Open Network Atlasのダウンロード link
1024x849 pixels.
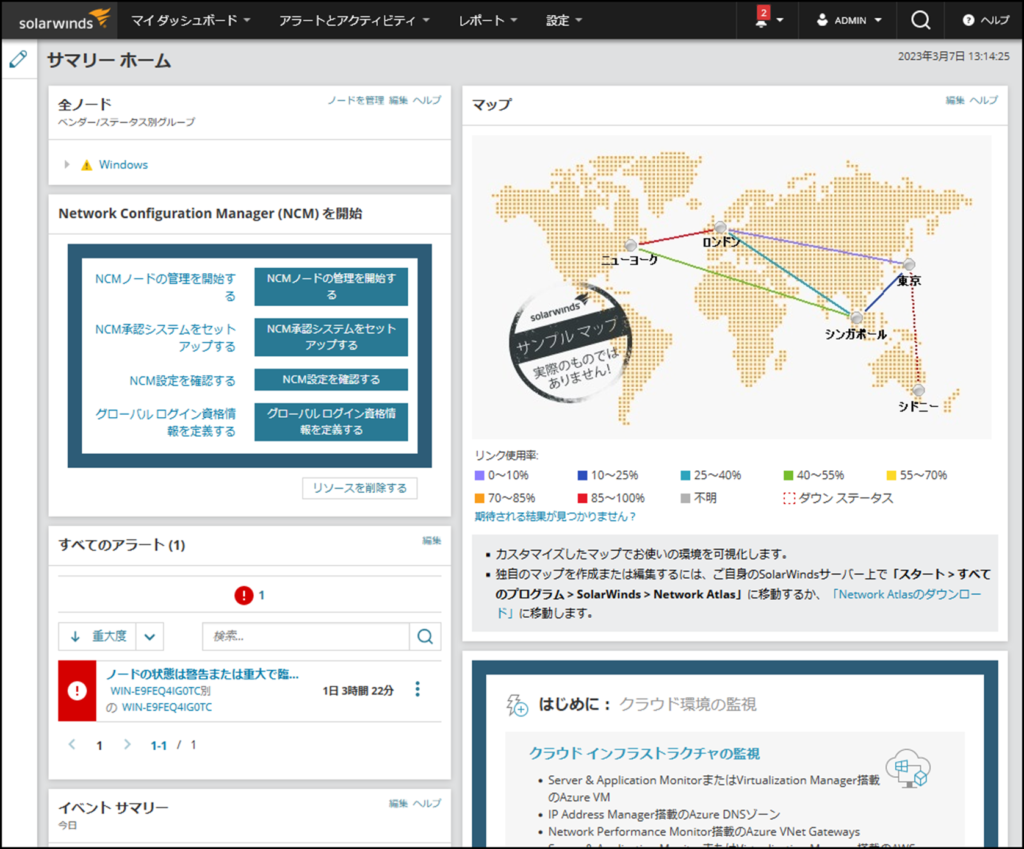(x=906, y=595)
